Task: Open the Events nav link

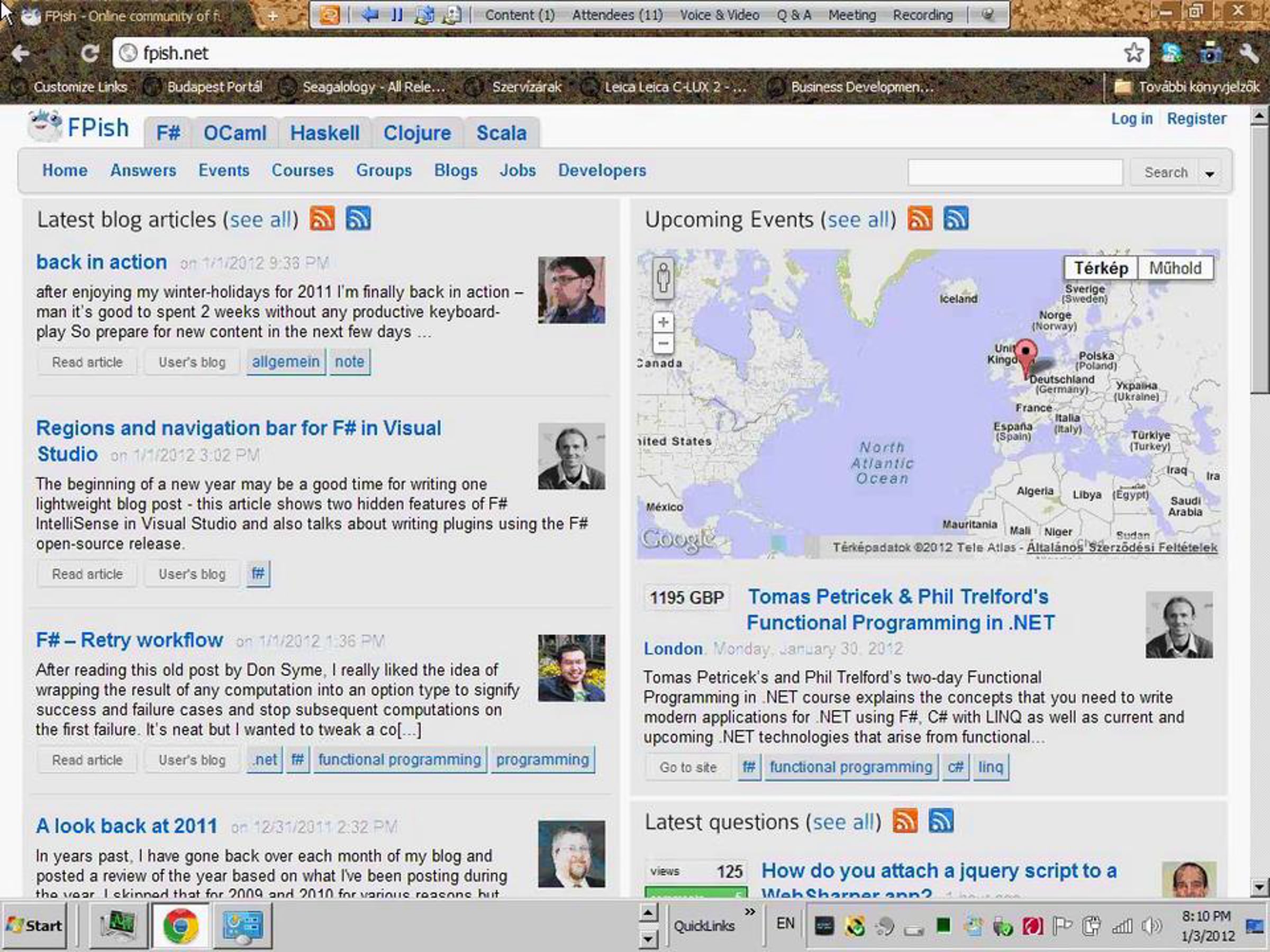Action: tap(224, 170)
